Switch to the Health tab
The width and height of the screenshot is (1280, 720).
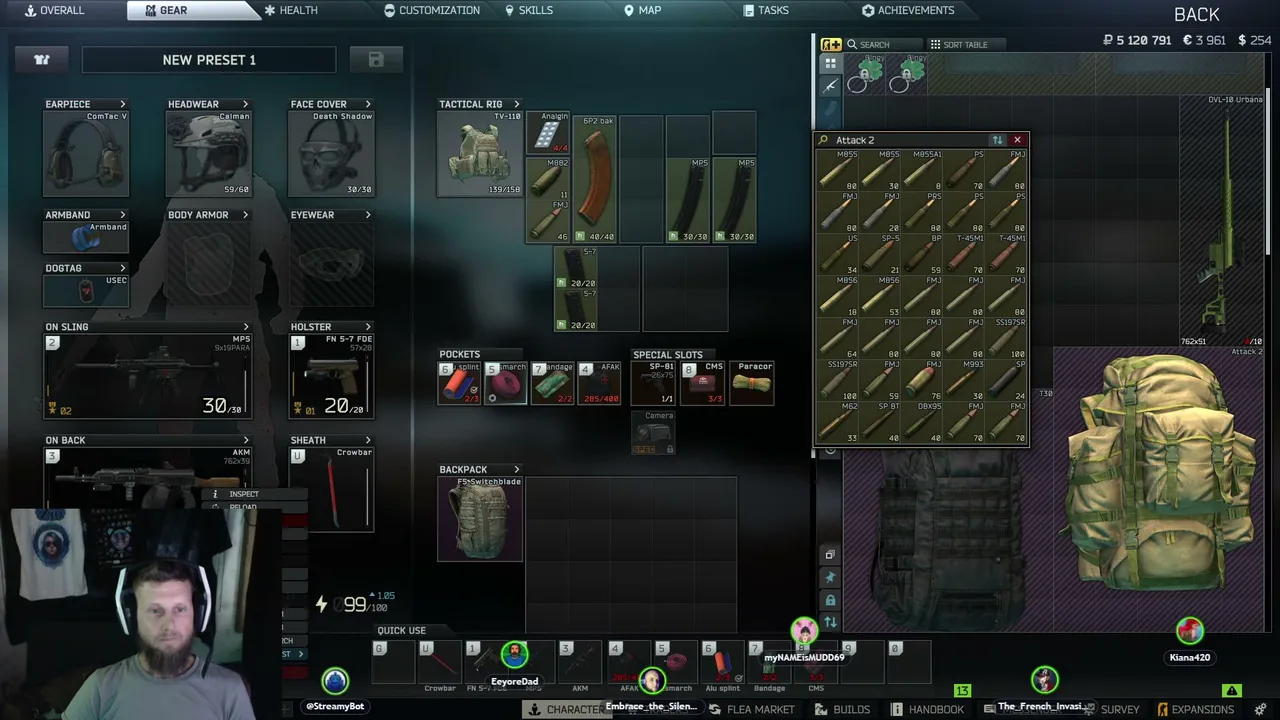click(x=291, y=10)
